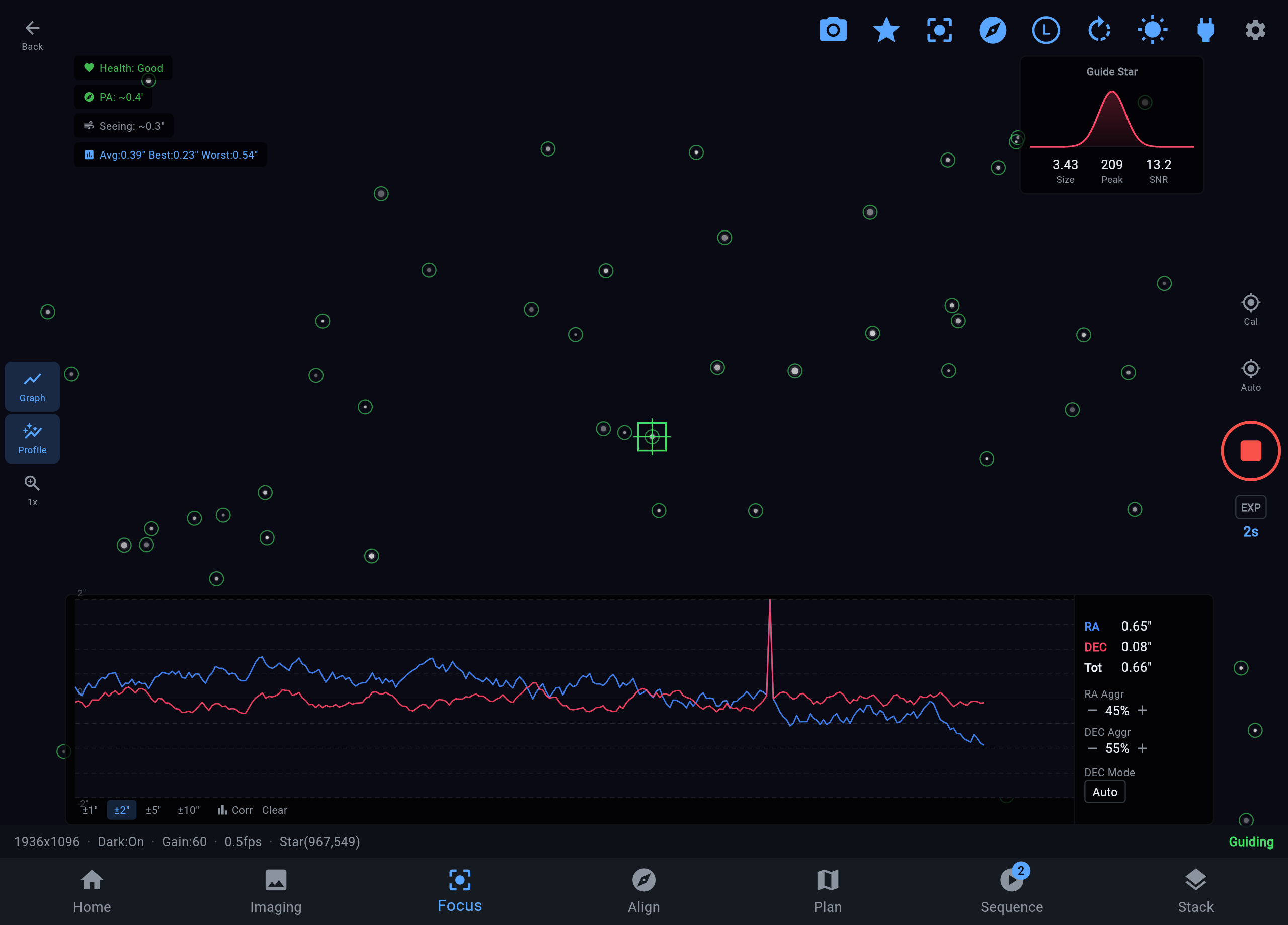The image size is (1288, 925).
Task: Click Dark:On status entry
Action: pos(120,842)
